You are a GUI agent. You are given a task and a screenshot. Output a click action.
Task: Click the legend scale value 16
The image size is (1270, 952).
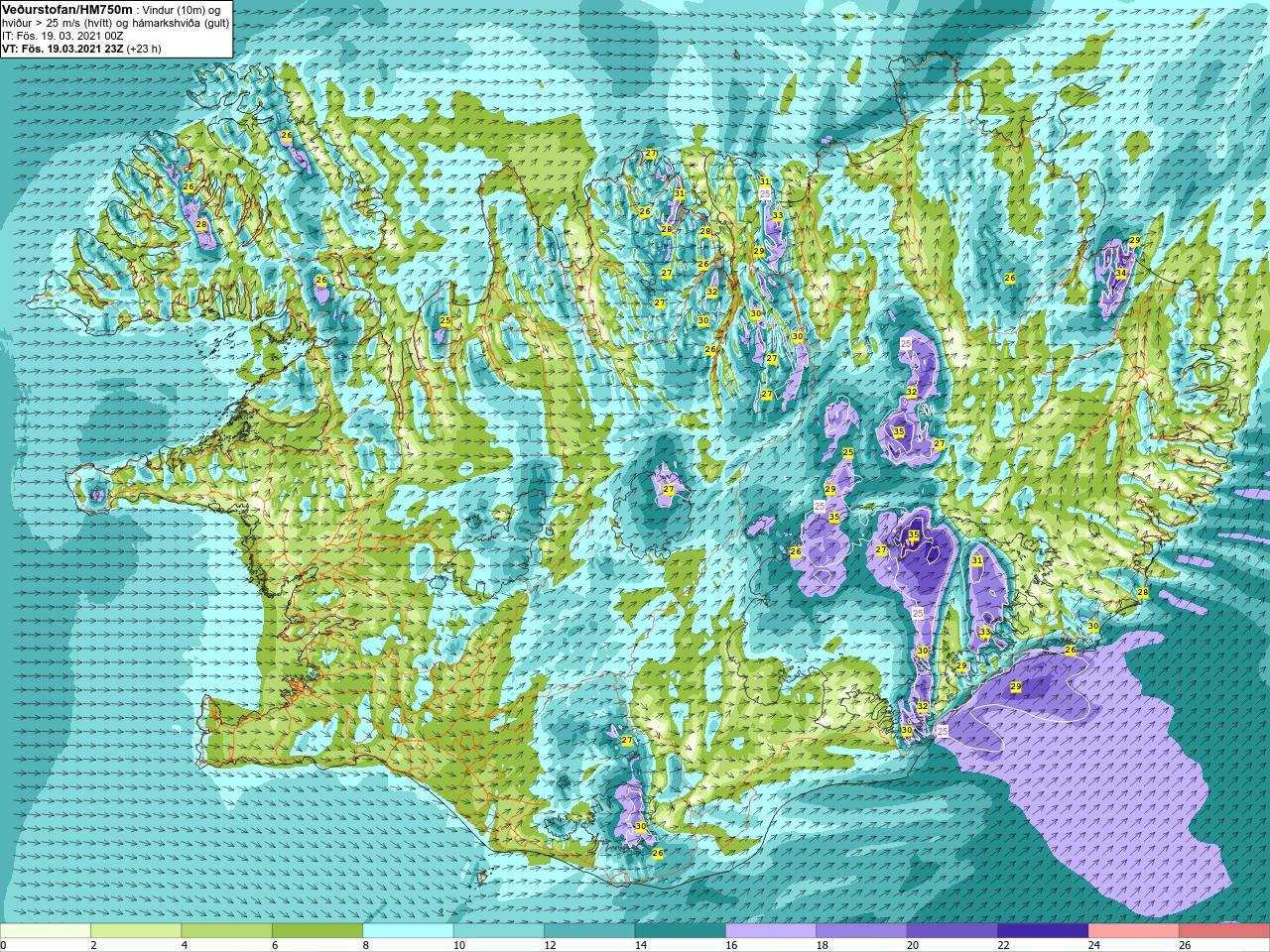point(730,945)
